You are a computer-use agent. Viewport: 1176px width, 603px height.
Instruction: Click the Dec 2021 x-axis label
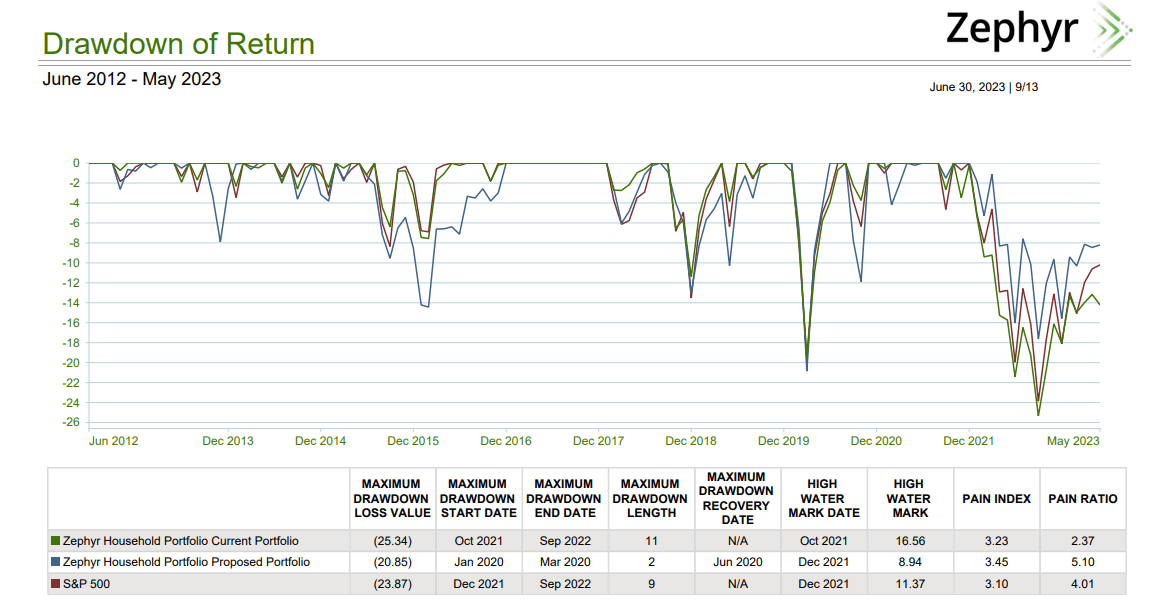(x=968, y=441)
